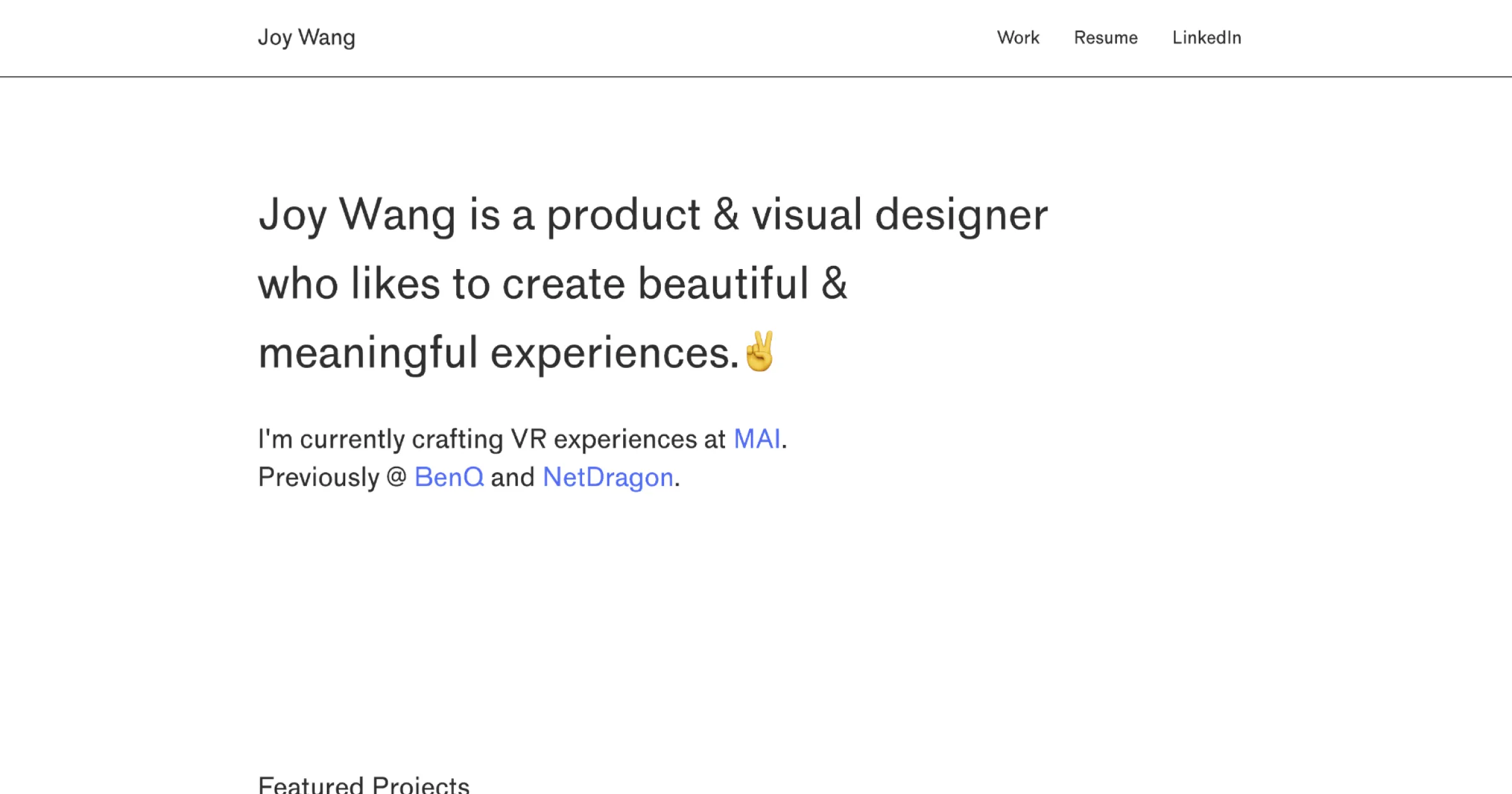Image resolution: width=1512 pixels, height=794 pixels.
Task: Navigate home via the Joy Wang wordmark
Action: tap(307, 38)
